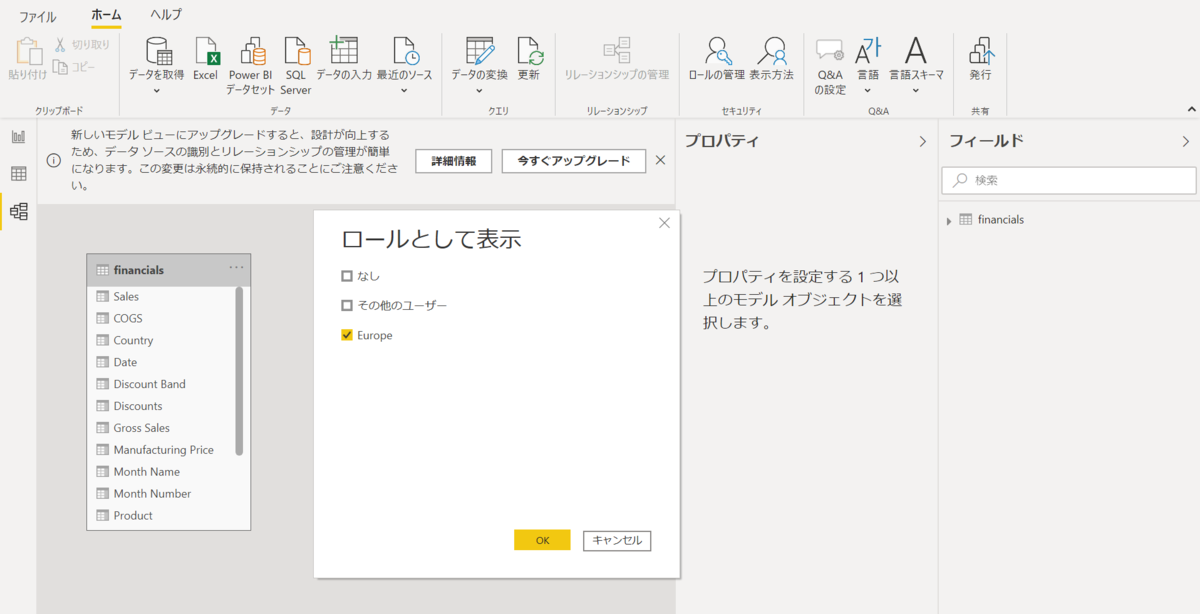Switch to Model view in left sidebar
This screenshot has height=614, width=1200.
pos(17,211)
